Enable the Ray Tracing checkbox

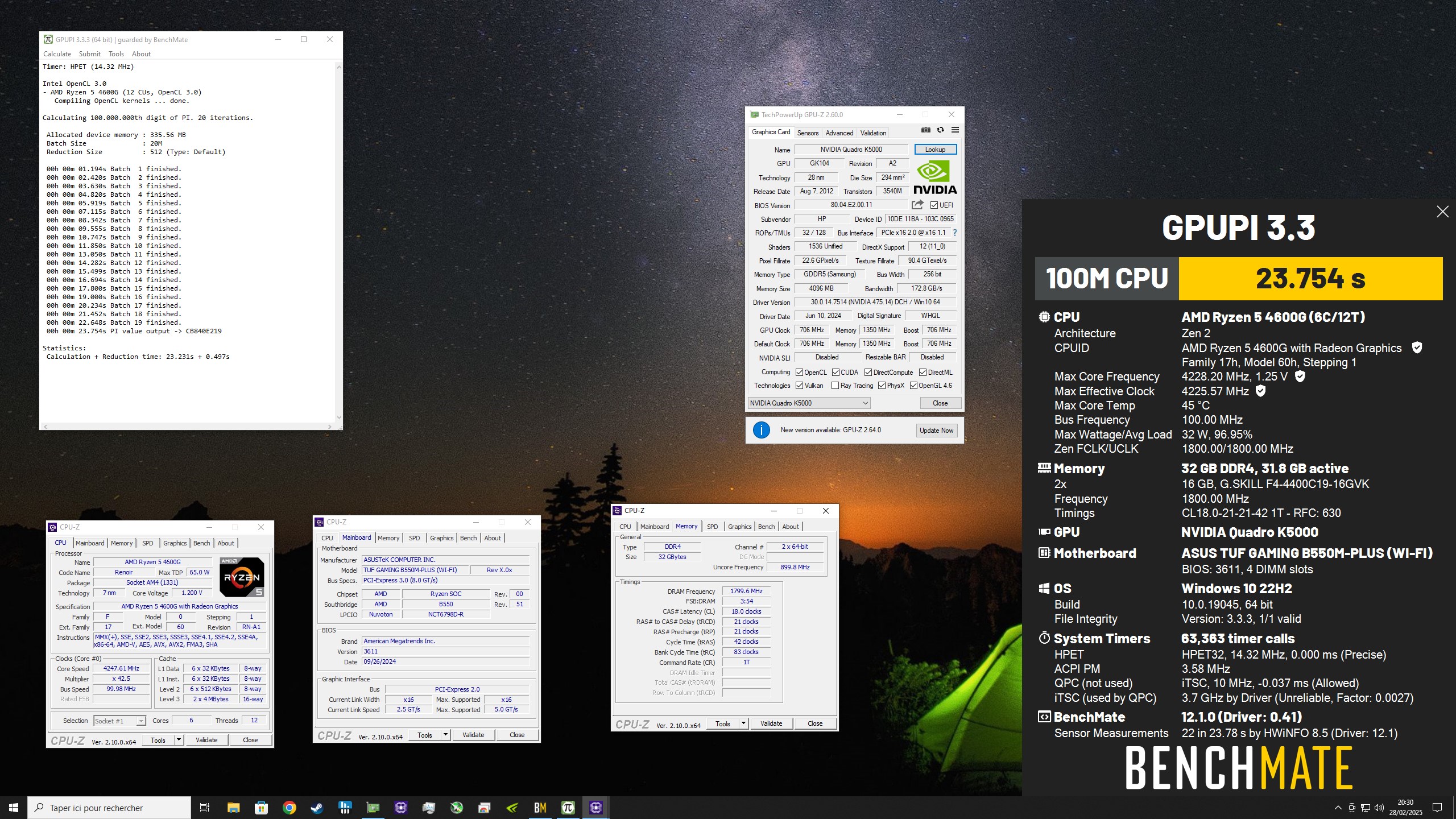[835, 386]
